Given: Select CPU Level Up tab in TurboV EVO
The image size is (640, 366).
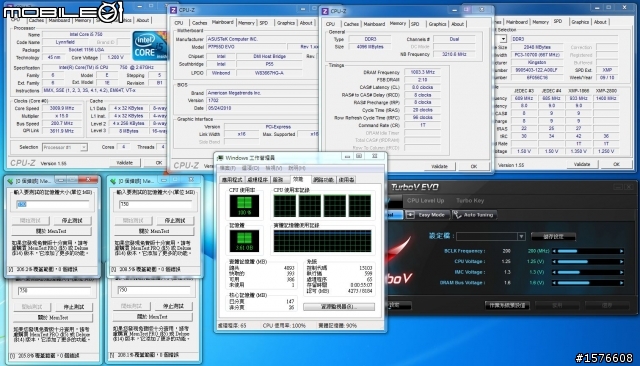Looking at the screenshot, I should tap(425, 201).
